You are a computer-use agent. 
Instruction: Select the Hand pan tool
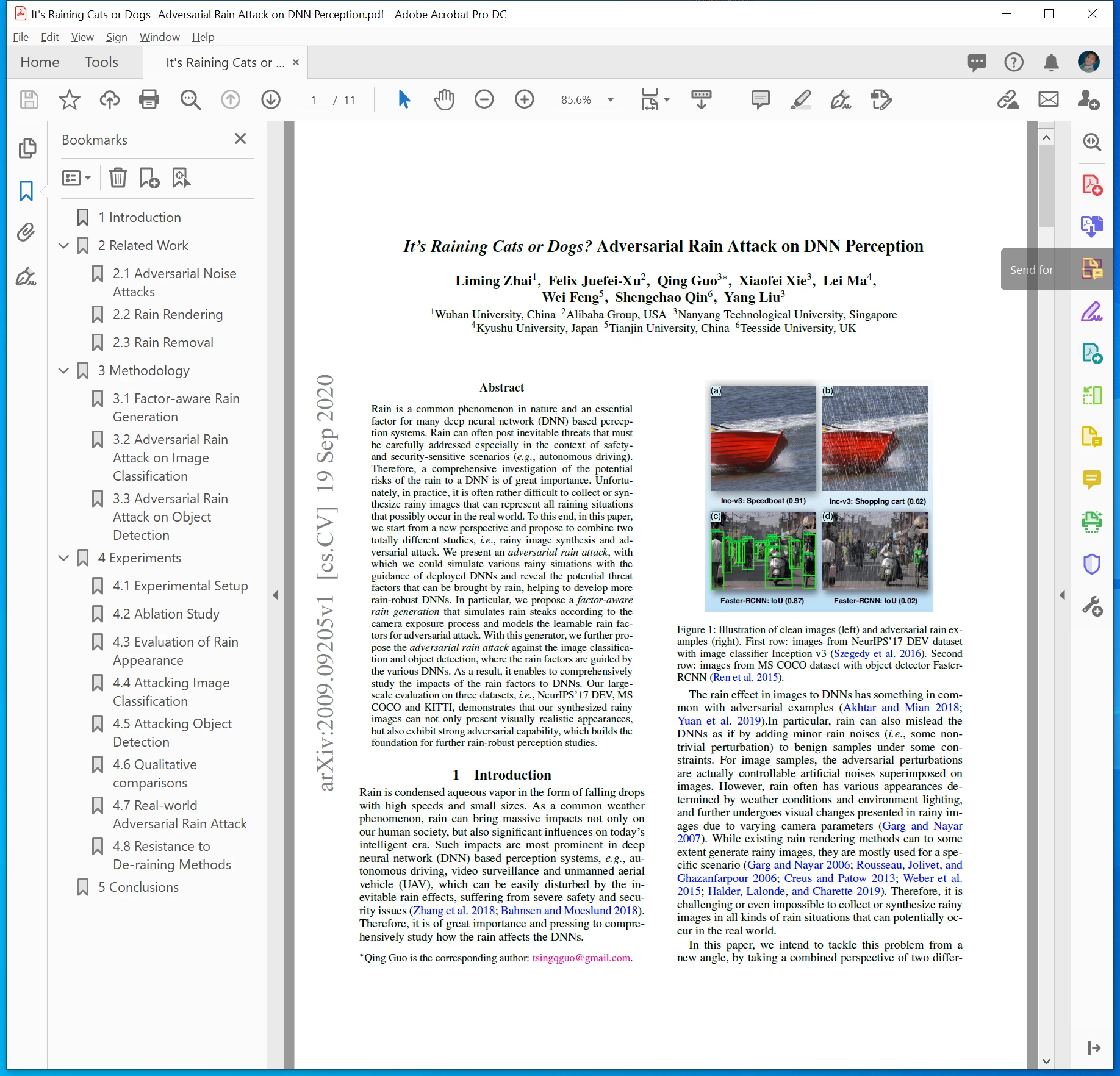coord(443,99)
